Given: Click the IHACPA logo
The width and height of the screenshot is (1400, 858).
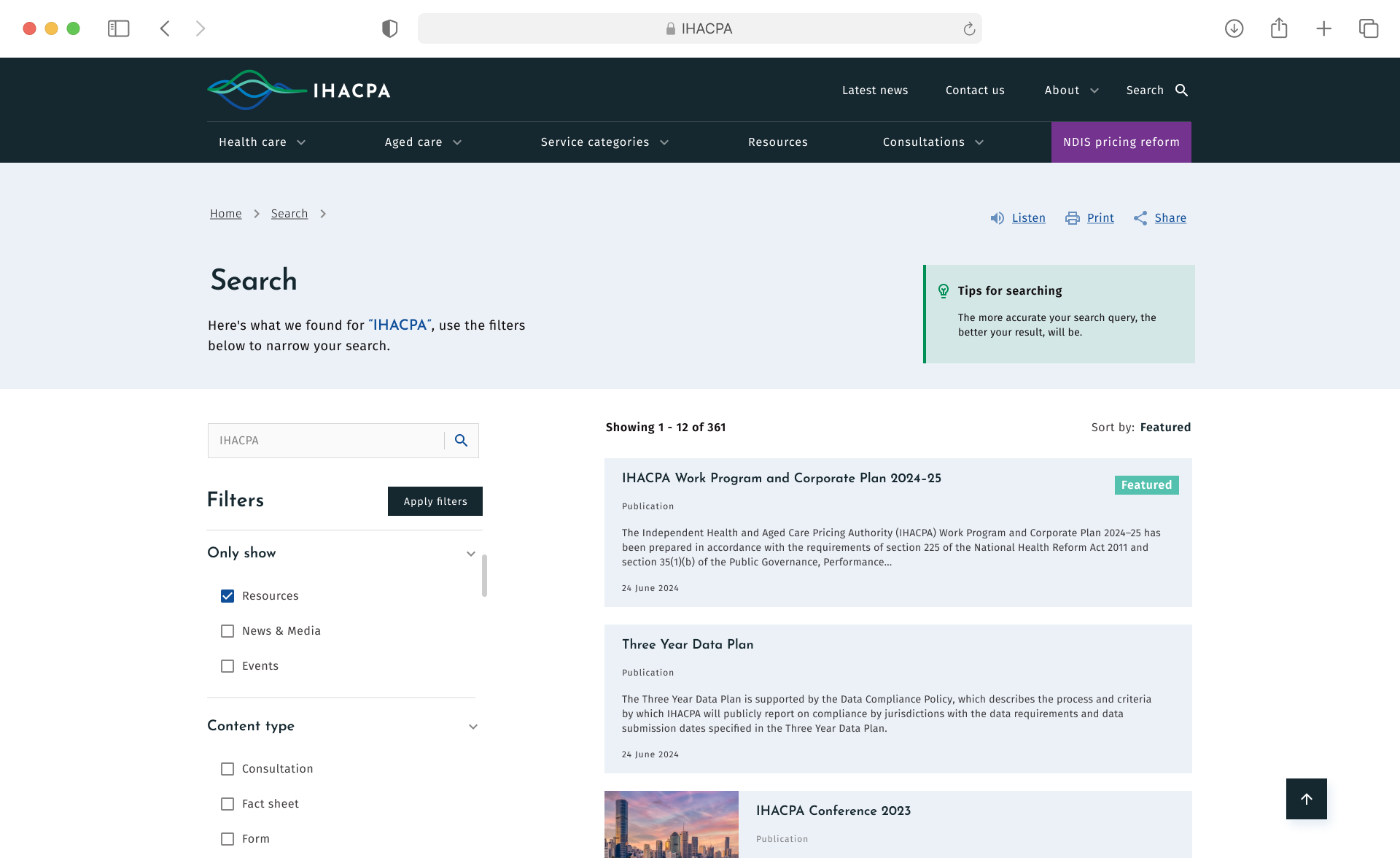Looking at the screenshot, I should pyautogui.click(x=299, y=90).
